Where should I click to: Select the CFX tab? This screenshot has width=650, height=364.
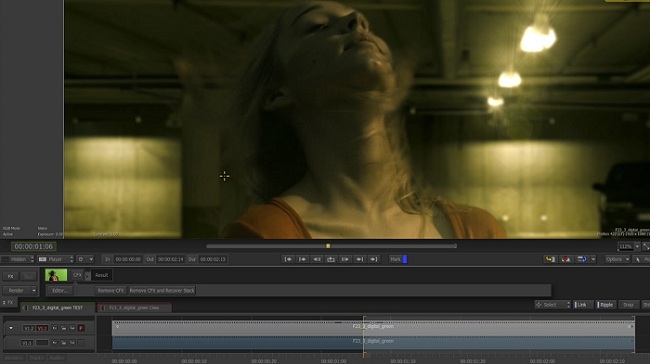77,275
